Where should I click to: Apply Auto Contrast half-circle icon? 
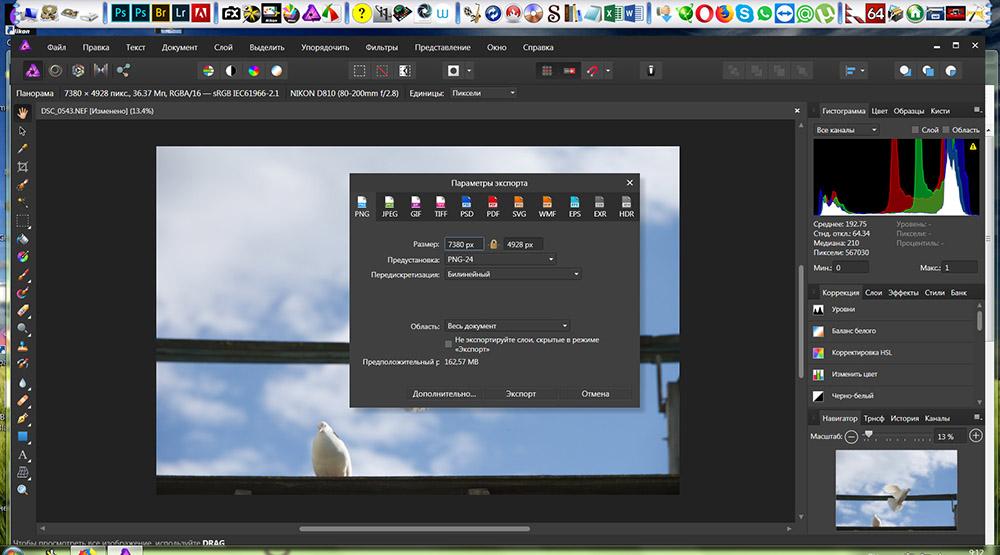[x=231, y=71]
